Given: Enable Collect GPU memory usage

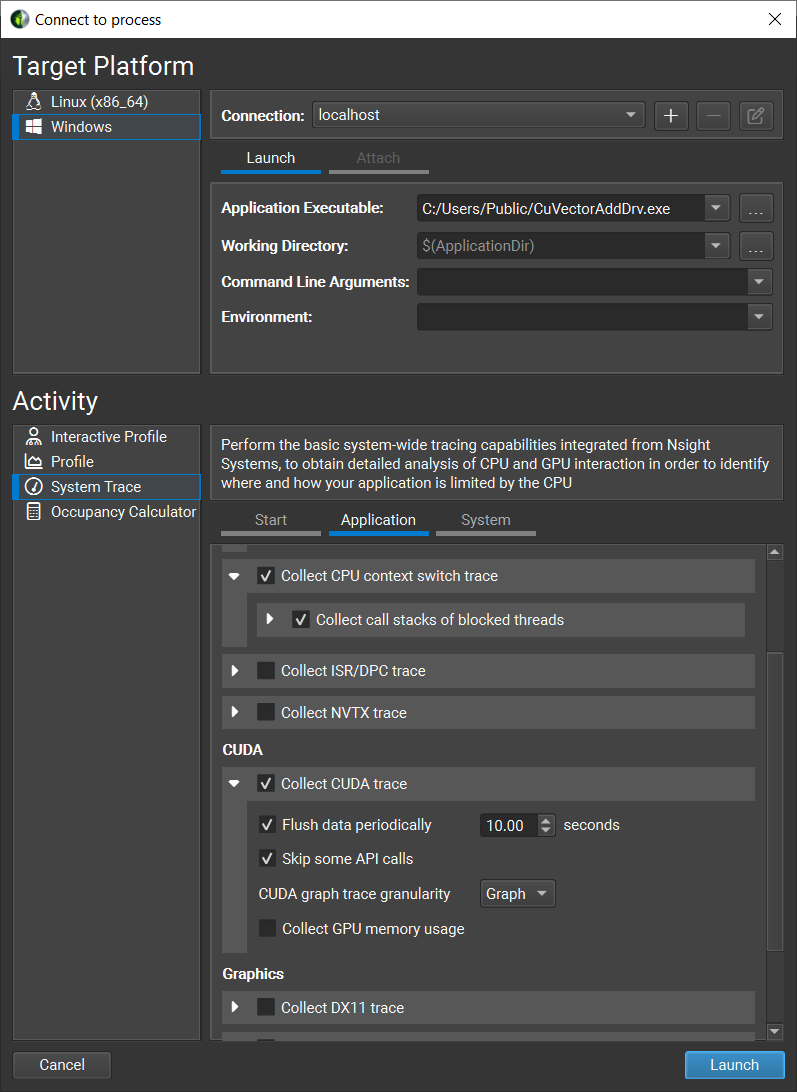Looking at the screenshot, I should tap(268, 929).
